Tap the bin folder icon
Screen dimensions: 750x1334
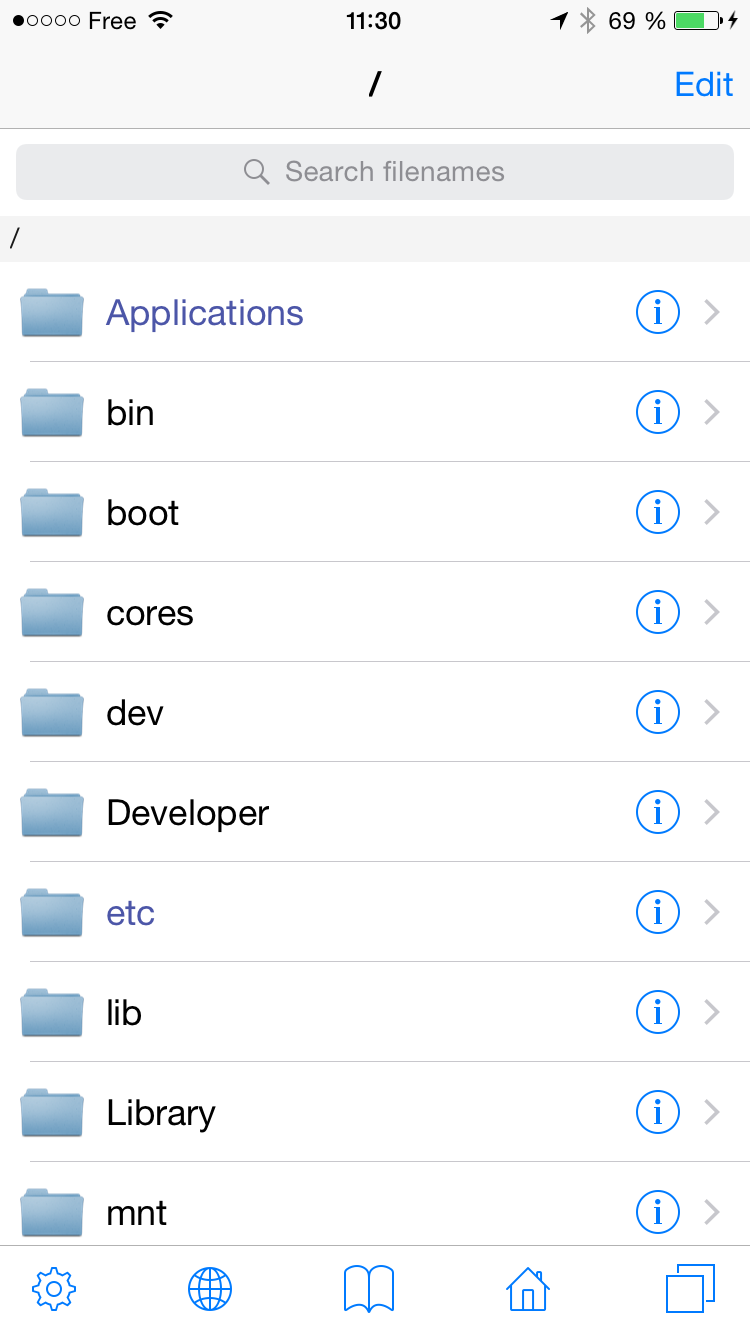[52, 413]
